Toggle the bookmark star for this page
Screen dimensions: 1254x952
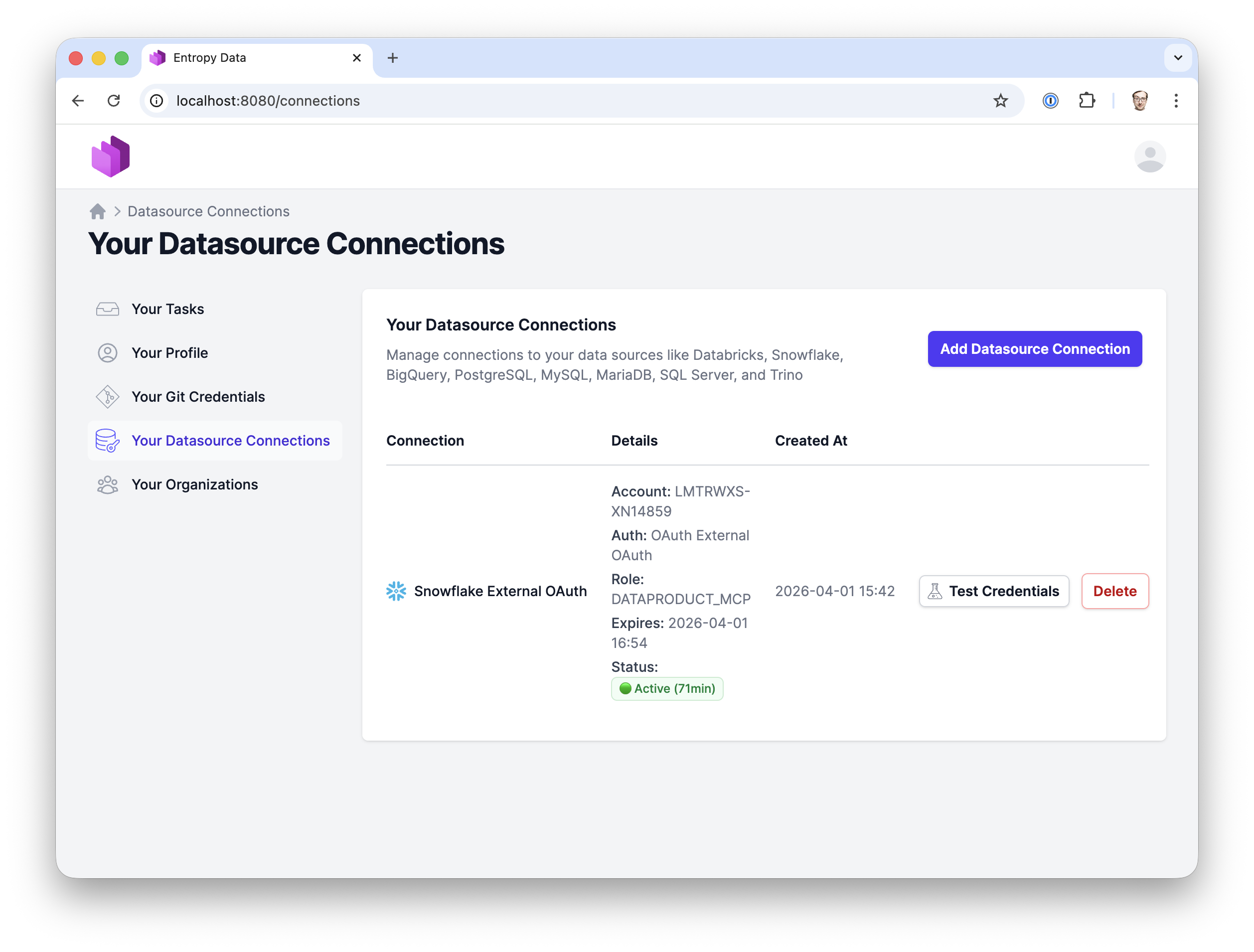(1001, 100)
